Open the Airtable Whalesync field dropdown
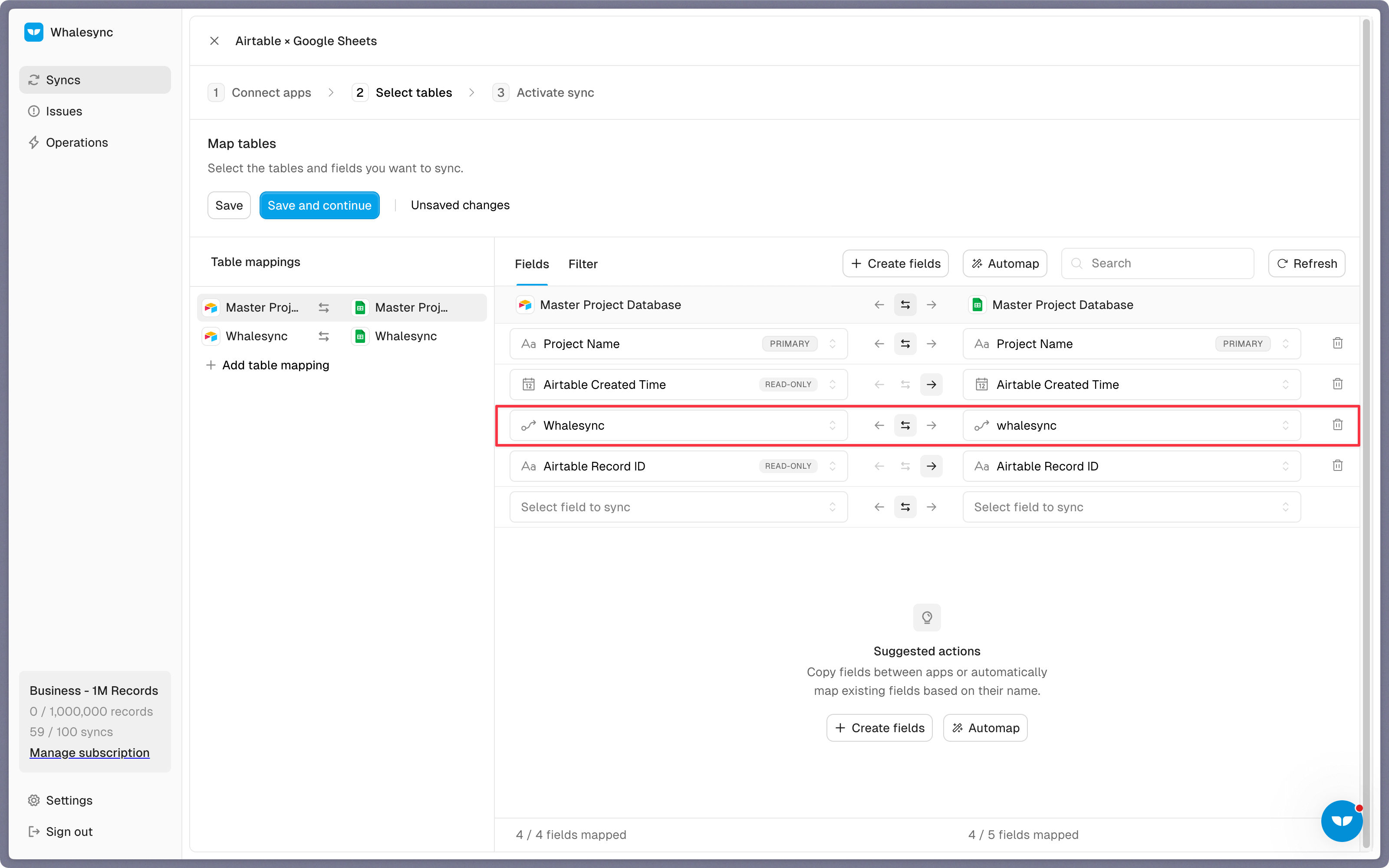The image size is (1389, 868). coord(678,425)
